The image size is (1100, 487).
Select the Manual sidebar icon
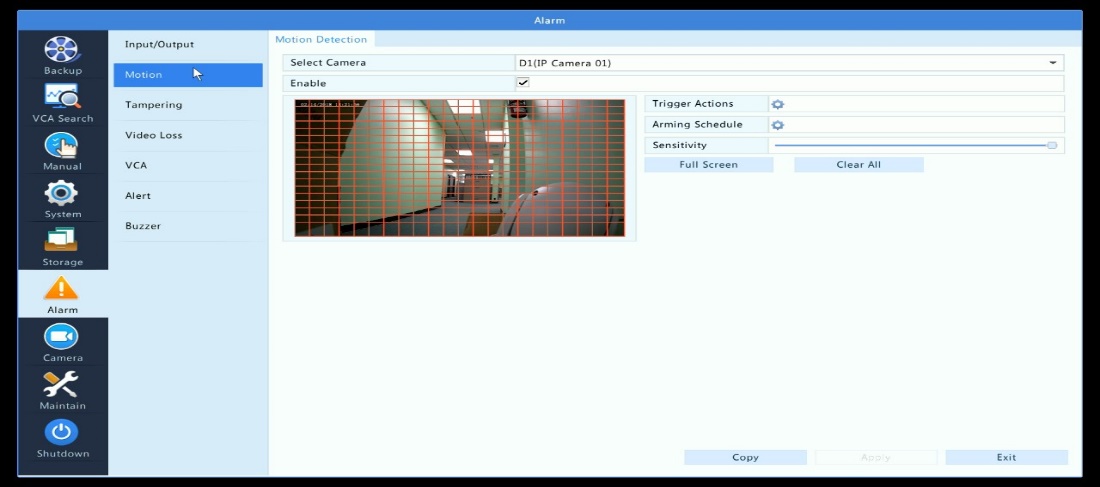(x=62, y=146)
